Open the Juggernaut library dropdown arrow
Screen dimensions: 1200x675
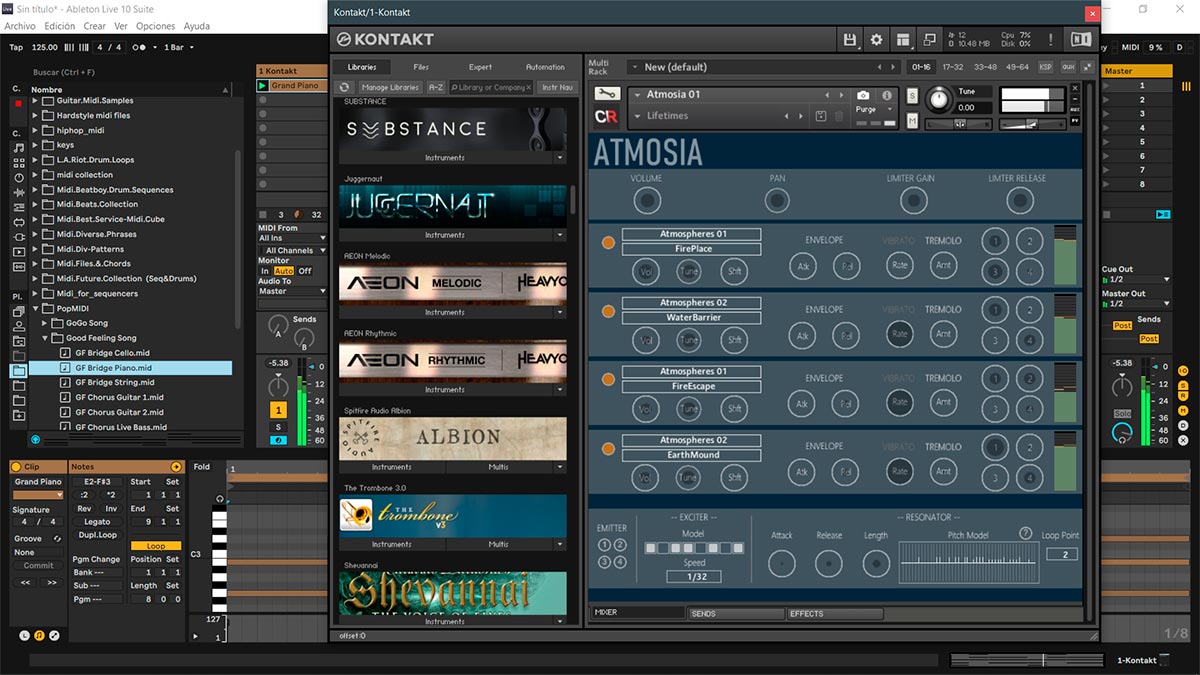560,235
